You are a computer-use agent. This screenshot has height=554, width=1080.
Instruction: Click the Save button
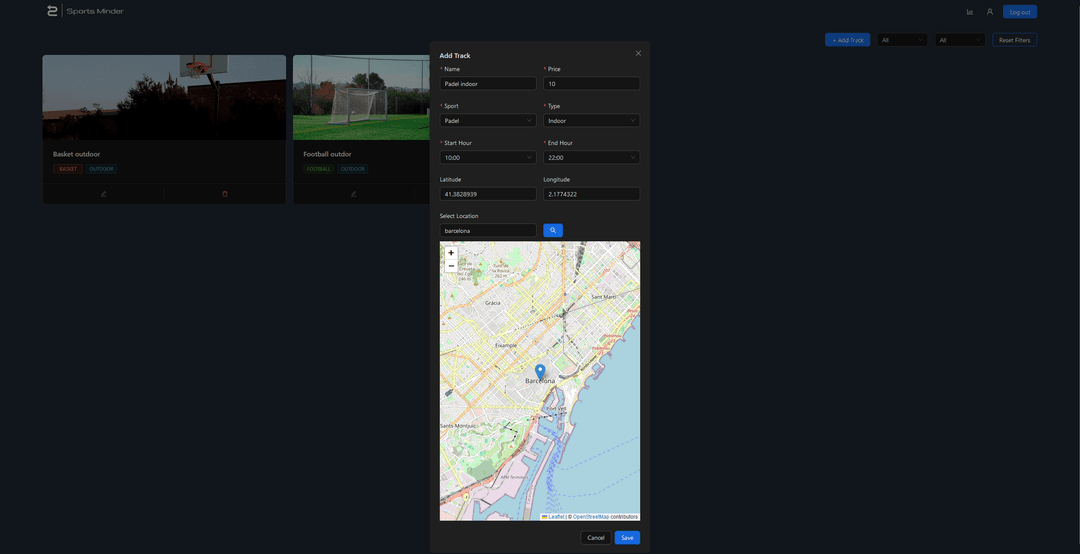pyautogui.click(x=627, y=537)
